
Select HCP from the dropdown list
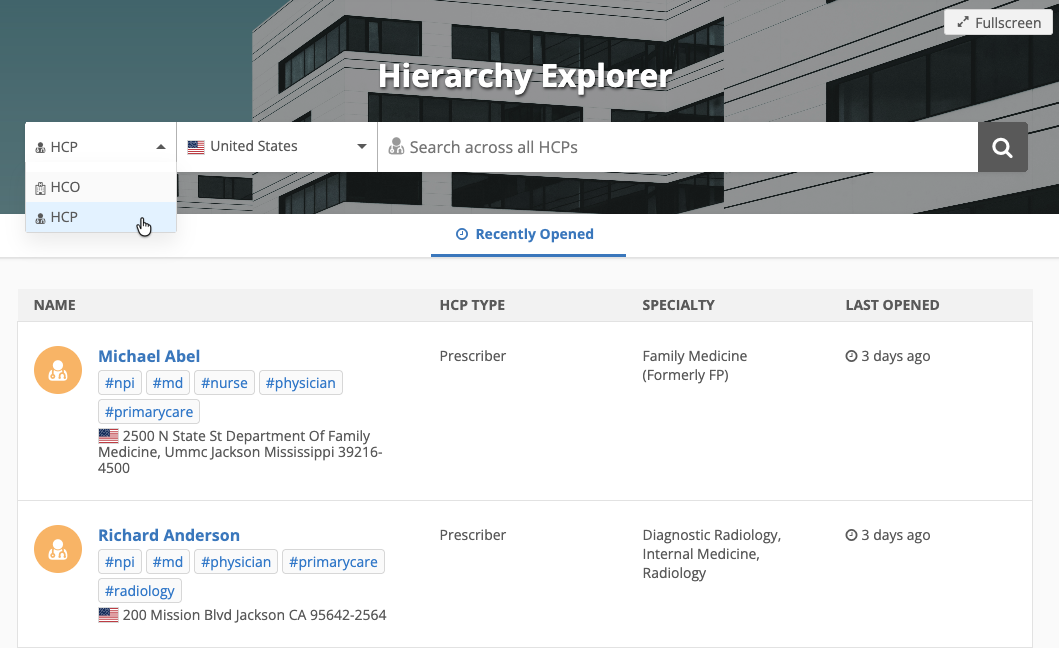coord(64,217)
